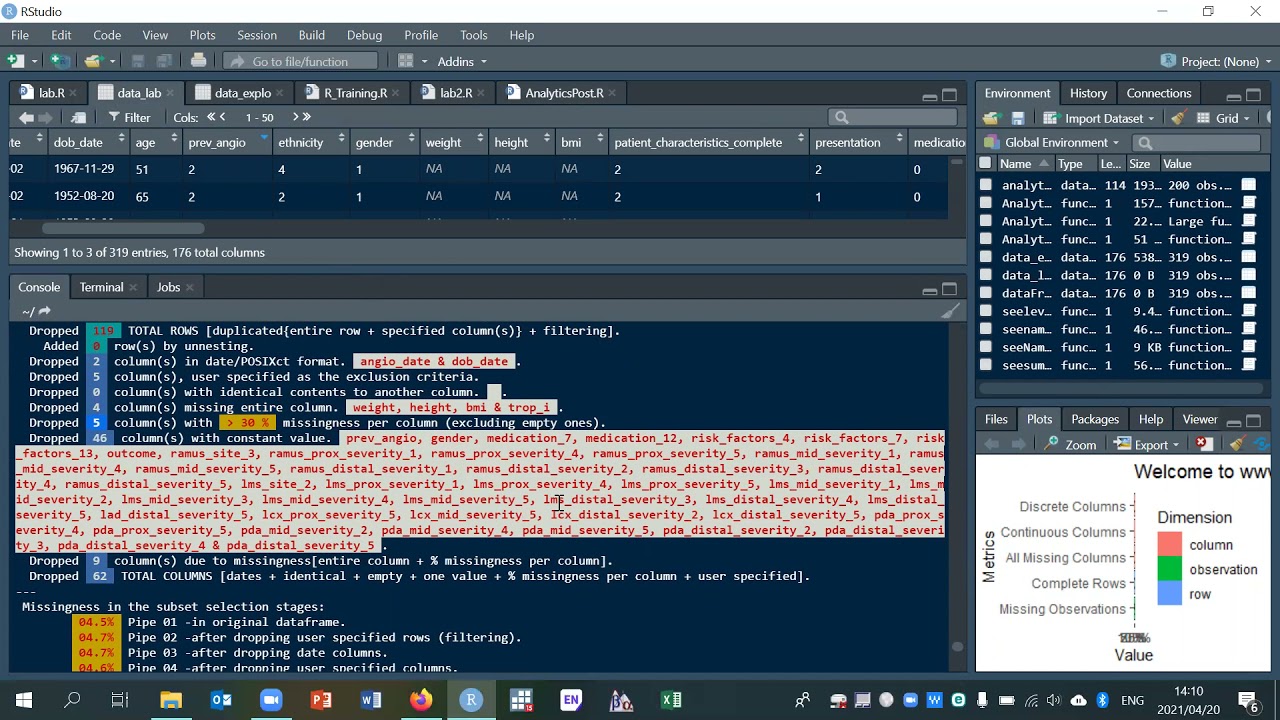Close the Jobs tab

coord(189,287)
